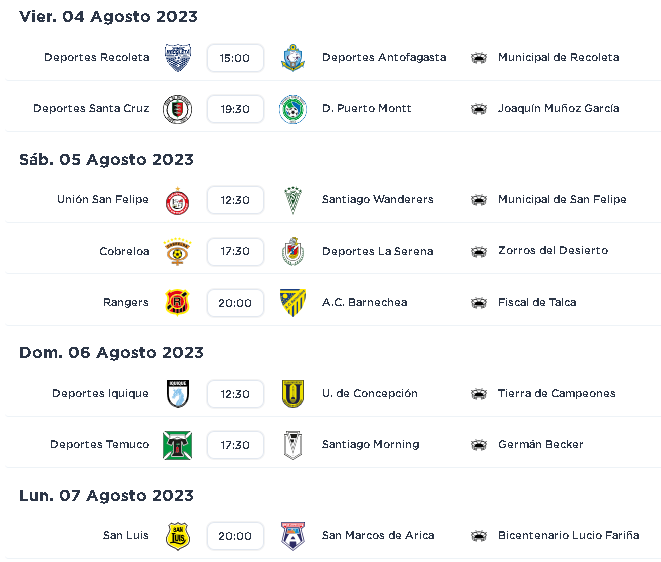Click the San Marcos de Arica crest

click(x=293, y=536)
